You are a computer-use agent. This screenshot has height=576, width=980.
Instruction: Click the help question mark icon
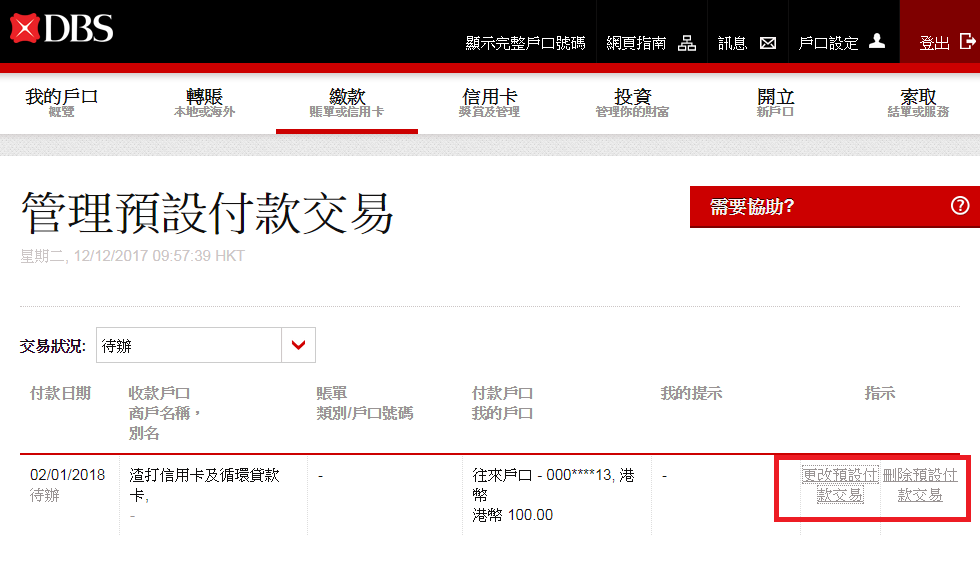[960, 206]
